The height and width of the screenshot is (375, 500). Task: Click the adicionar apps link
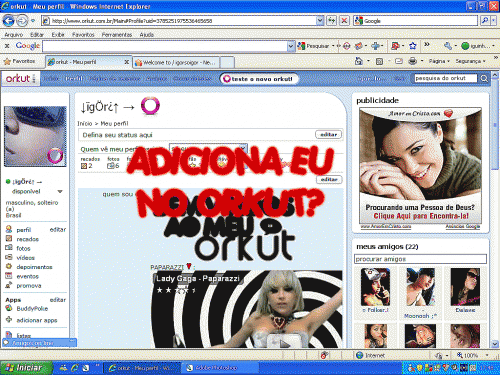37,320
